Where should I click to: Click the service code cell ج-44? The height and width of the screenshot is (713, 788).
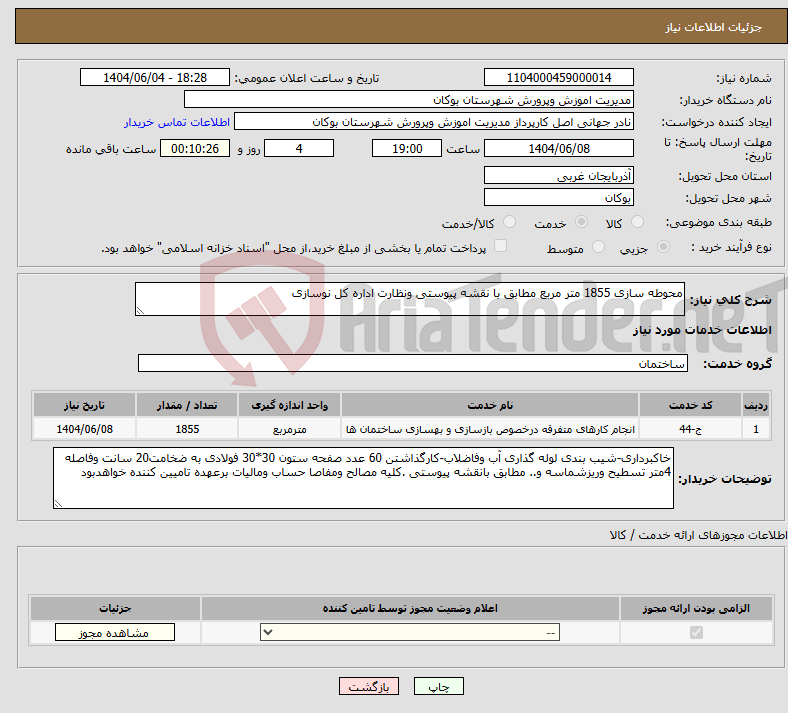(x=691, y=429)
